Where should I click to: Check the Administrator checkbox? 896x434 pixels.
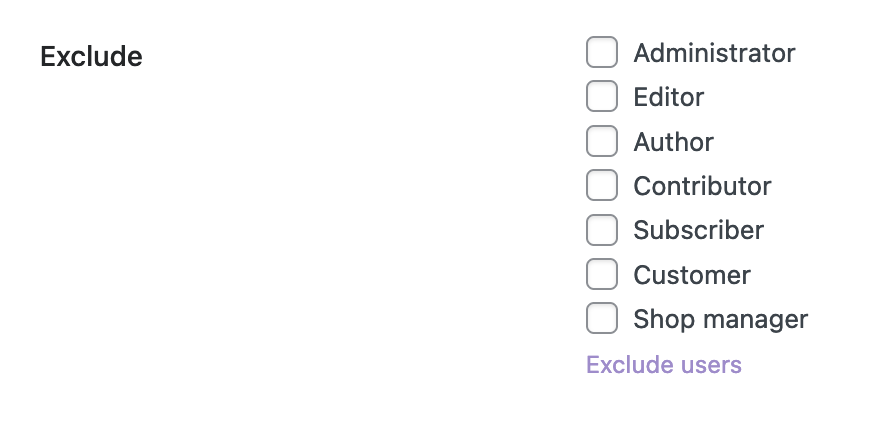click(602, 53)
